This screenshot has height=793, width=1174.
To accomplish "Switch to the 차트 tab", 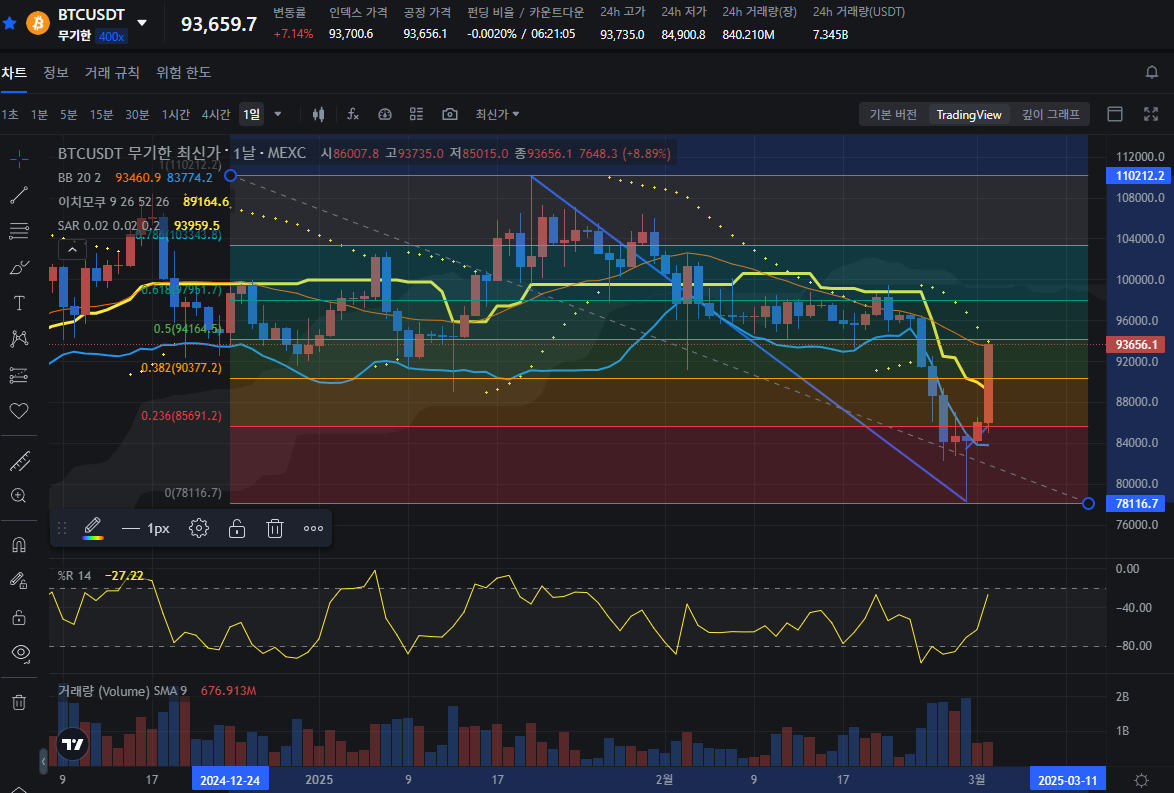I will pyautogui.click(x=13, y=73).
